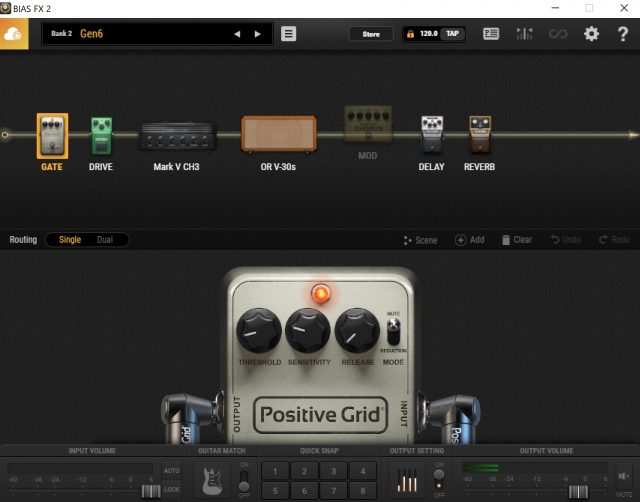Toggle the tempo lock icon

click(x=411, y=34)
